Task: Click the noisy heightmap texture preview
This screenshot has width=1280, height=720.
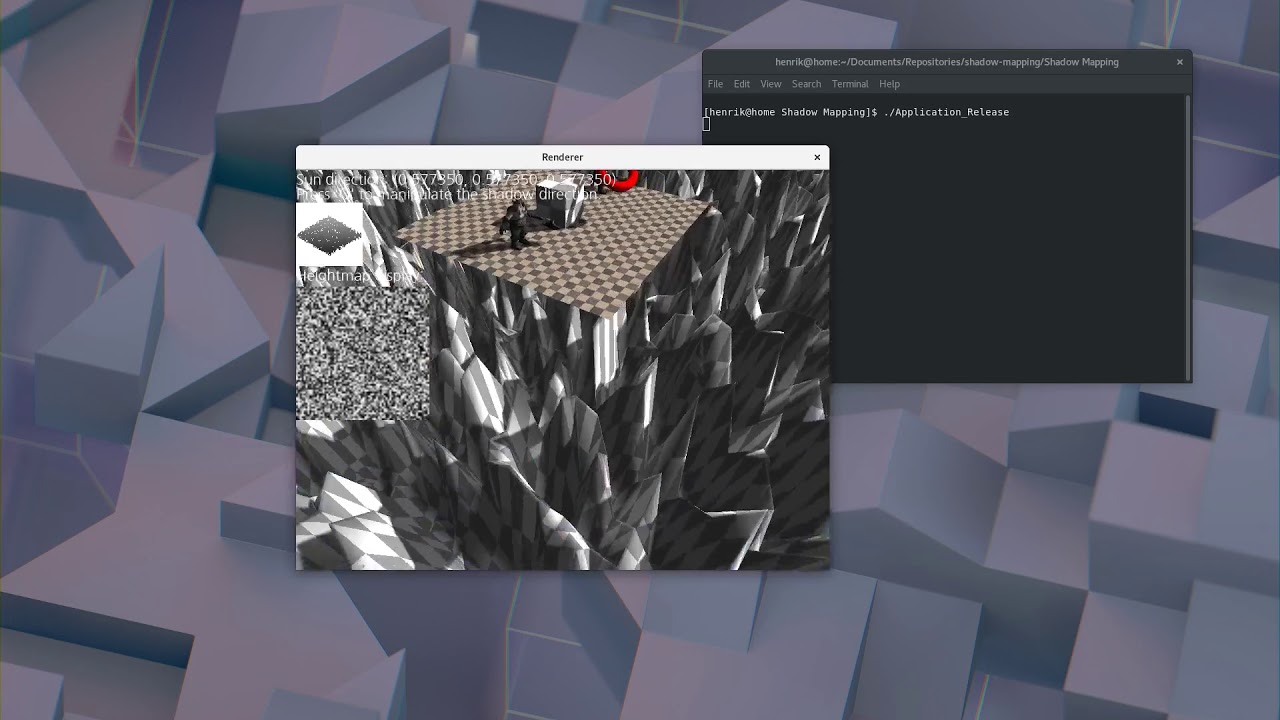Action: click(363, 352)
